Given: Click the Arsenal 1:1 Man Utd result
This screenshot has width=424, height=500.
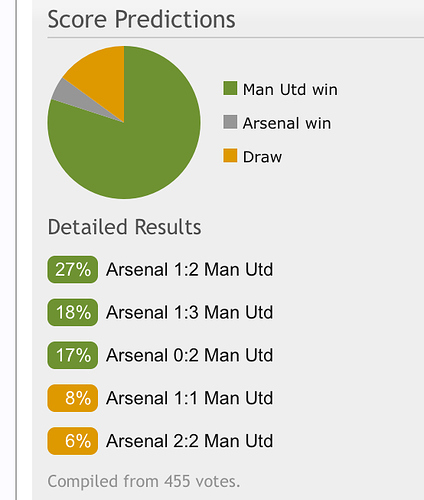Looking at the screenshot, I should [190, 398].
